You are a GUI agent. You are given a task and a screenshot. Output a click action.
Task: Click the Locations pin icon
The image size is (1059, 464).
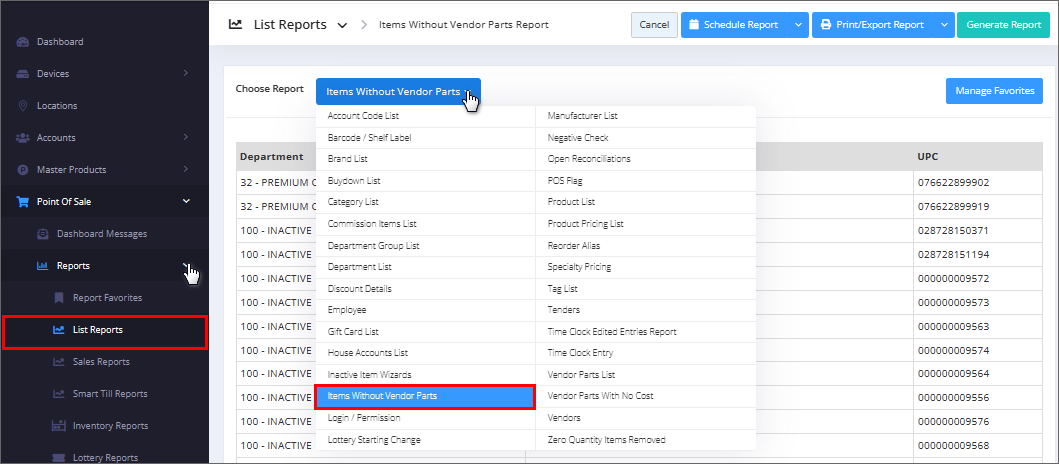tap(23, 106)
